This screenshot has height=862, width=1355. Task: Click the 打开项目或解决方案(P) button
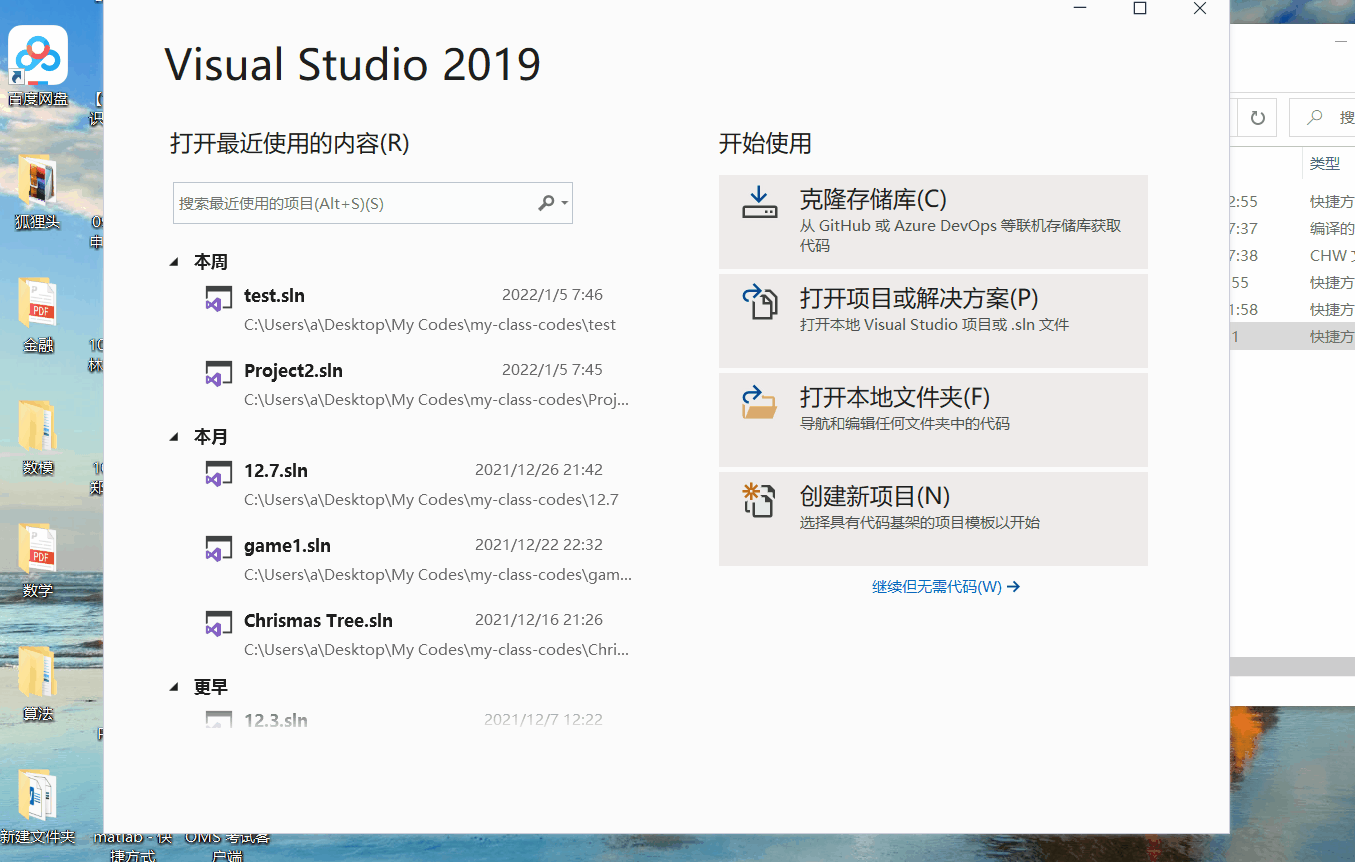933,321
